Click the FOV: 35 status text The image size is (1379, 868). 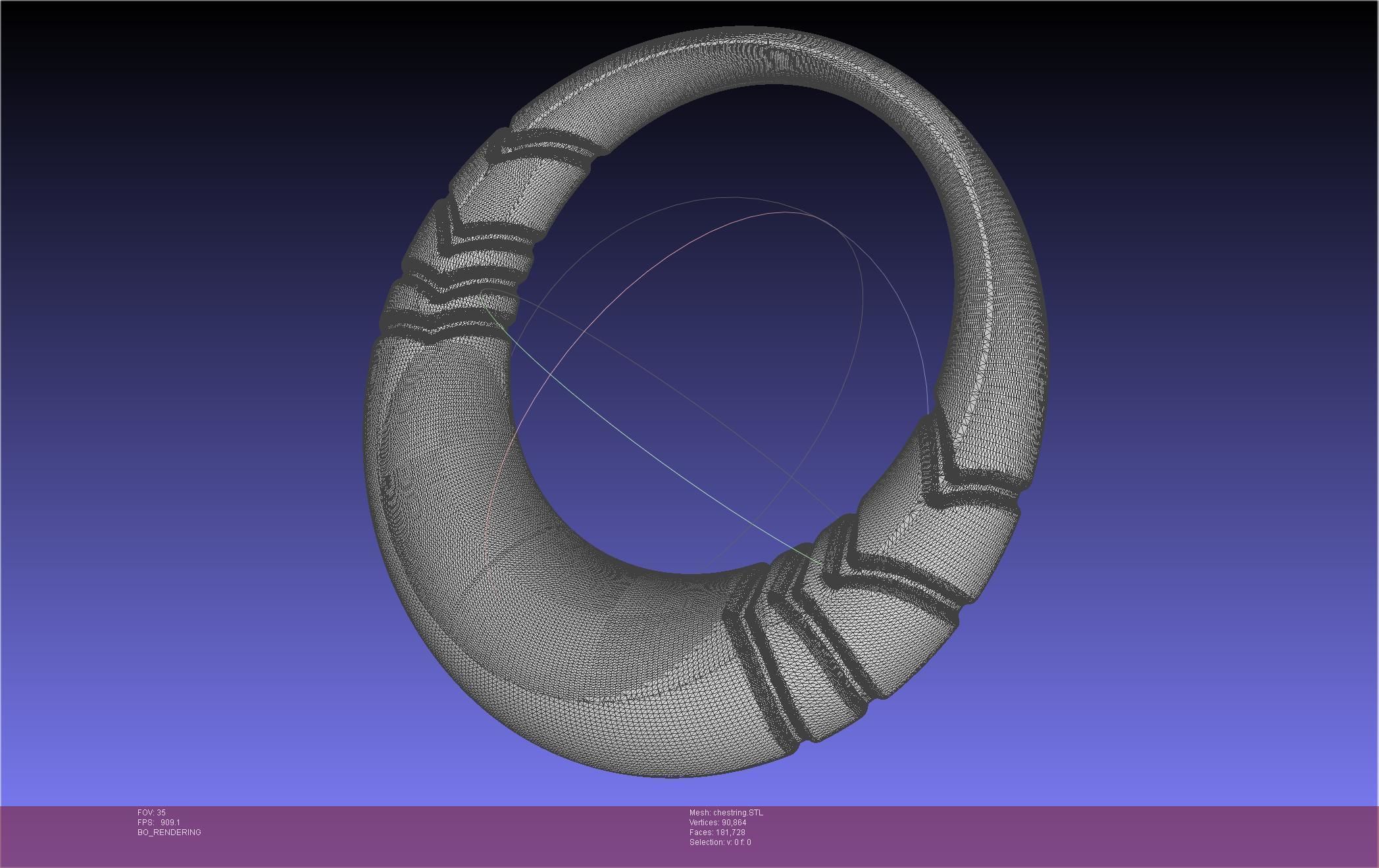151,813
